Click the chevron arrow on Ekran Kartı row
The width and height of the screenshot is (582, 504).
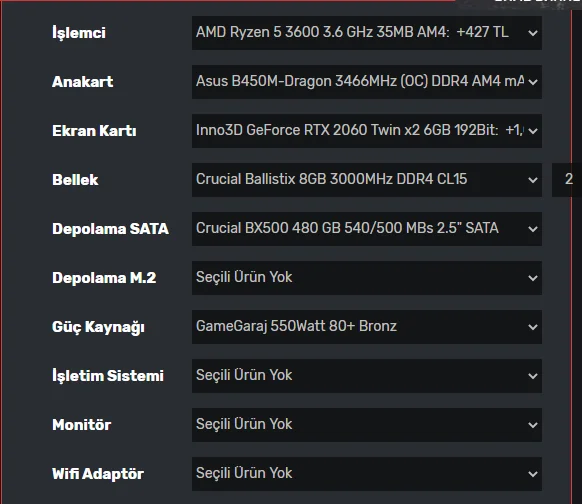click(x=533, y=131)
